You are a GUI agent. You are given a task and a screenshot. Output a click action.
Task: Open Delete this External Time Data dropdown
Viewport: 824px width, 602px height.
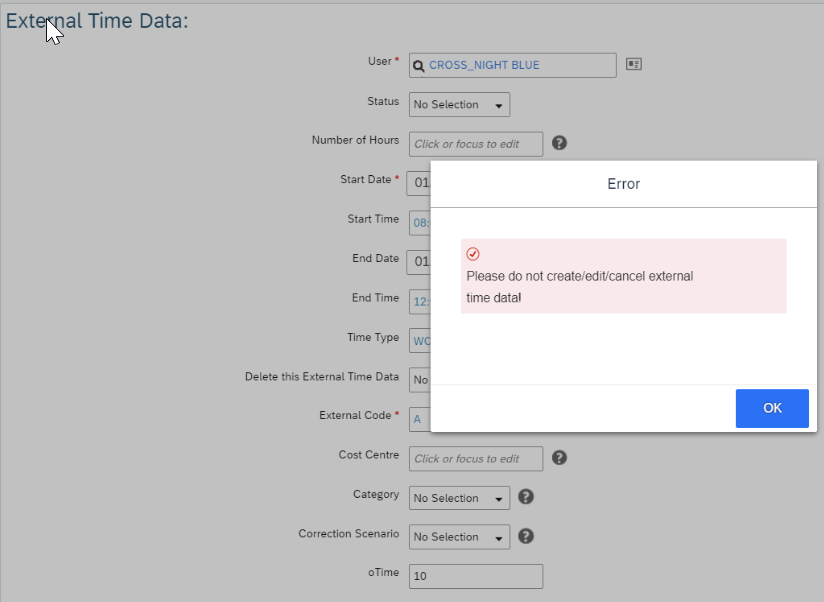coord(420,380)
